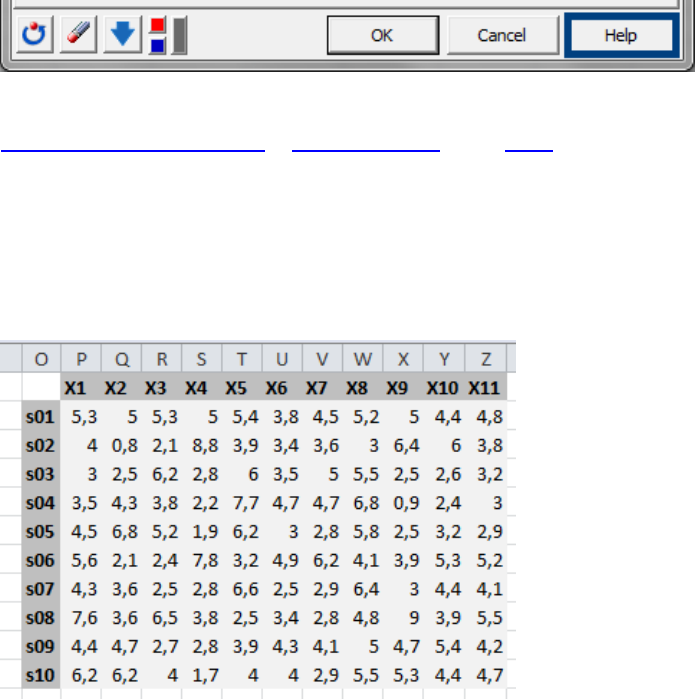Click the reset circular arrow icon
The image size is (695, 699).
[x=34, y=35]
